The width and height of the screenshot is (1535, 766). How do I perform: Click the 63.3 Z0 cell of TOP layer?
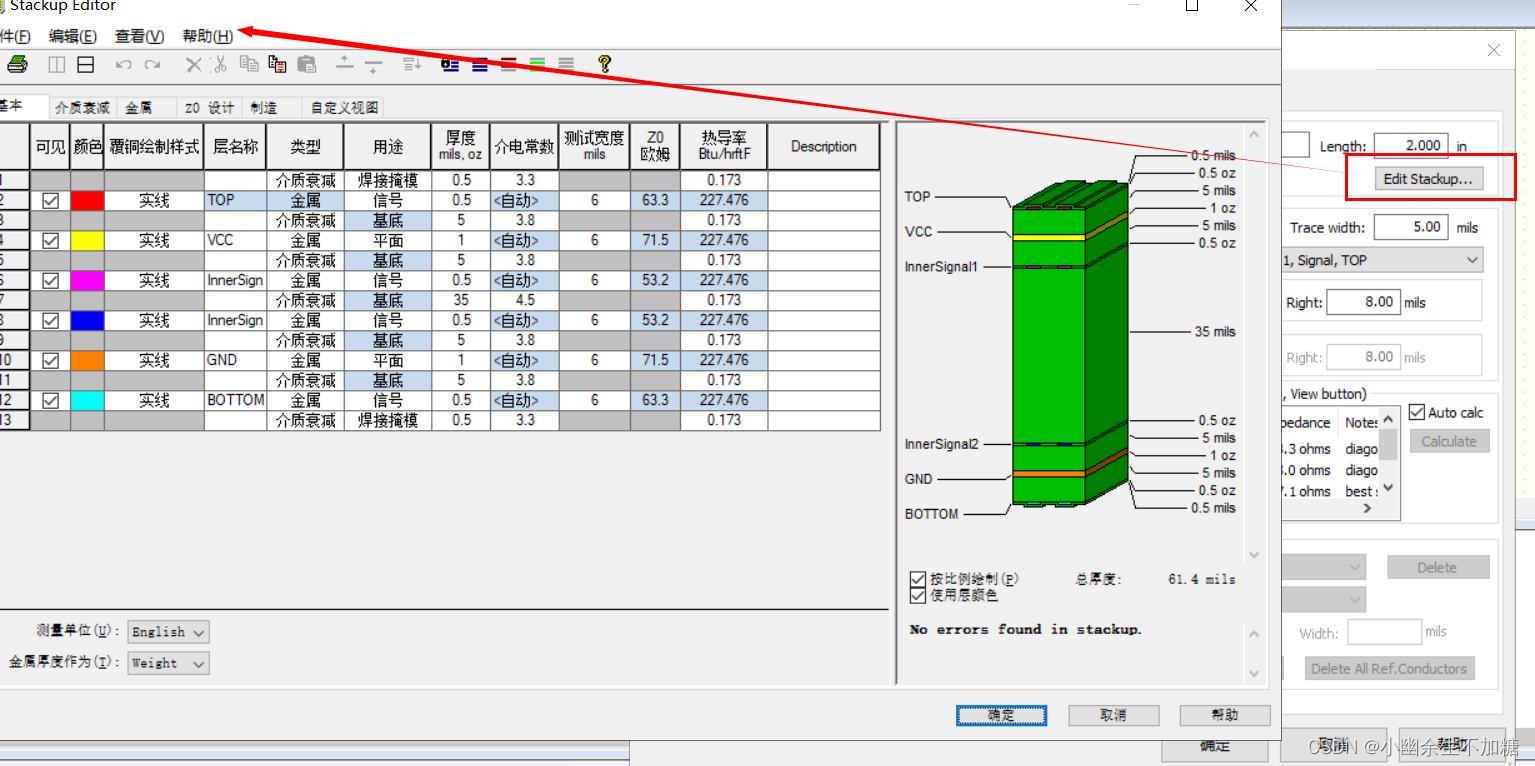click(655, 200)
